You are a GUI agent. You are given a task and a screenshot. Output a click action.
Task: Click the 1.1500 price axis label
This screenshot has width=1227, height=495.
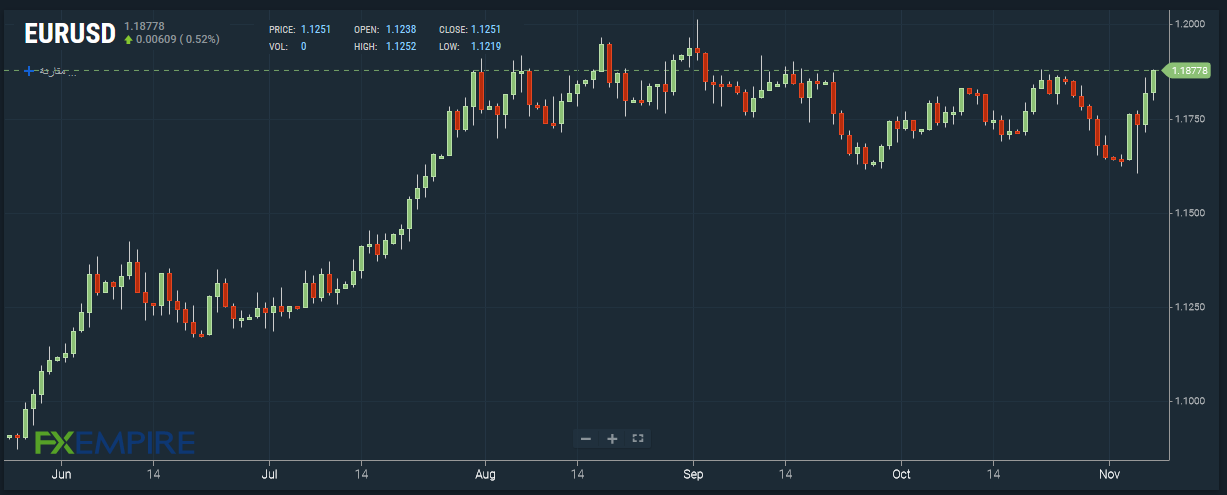click(x=1189, y=214)
